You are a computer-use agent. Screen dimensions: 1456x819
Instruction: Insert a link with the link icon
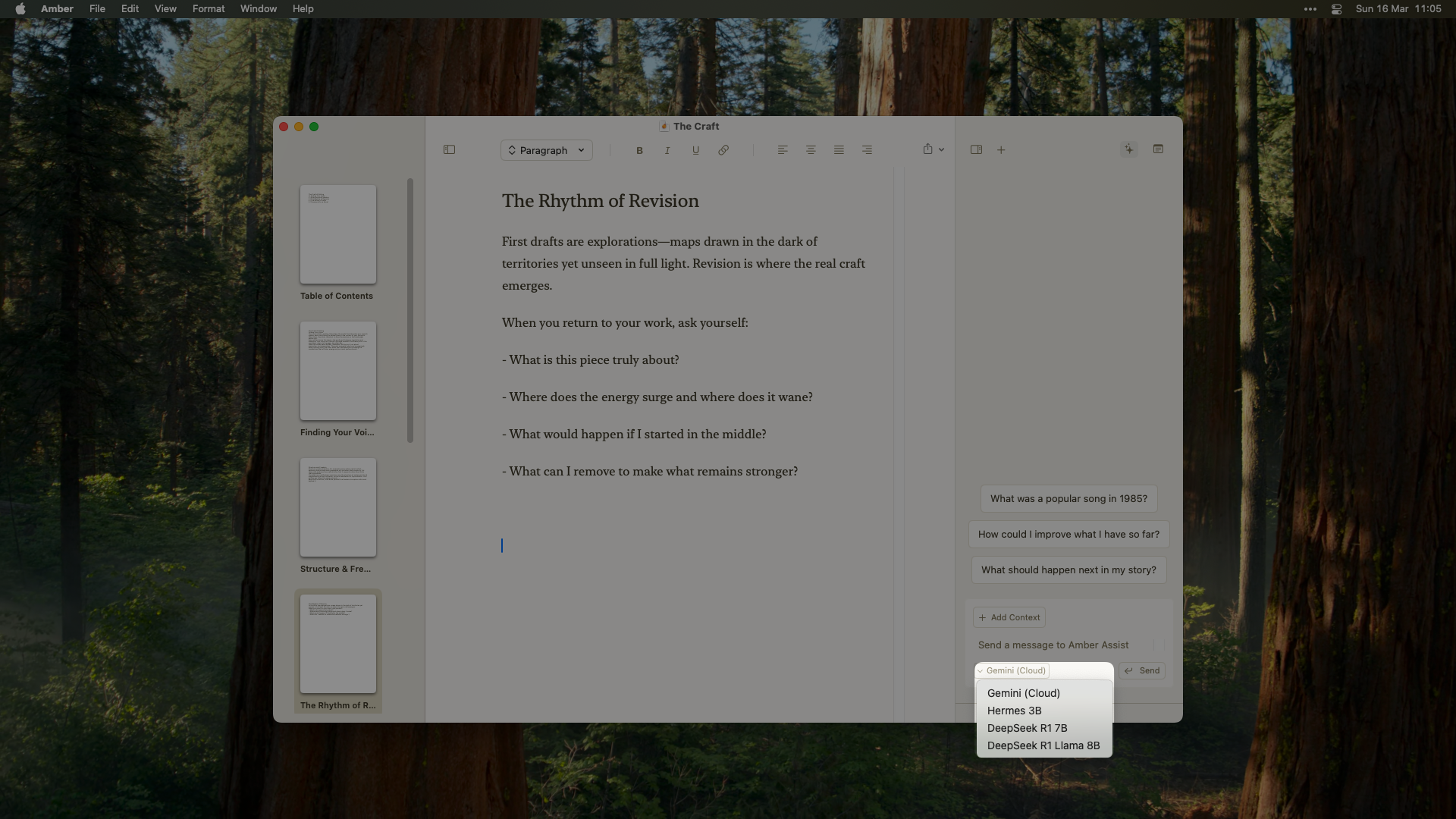723,150
